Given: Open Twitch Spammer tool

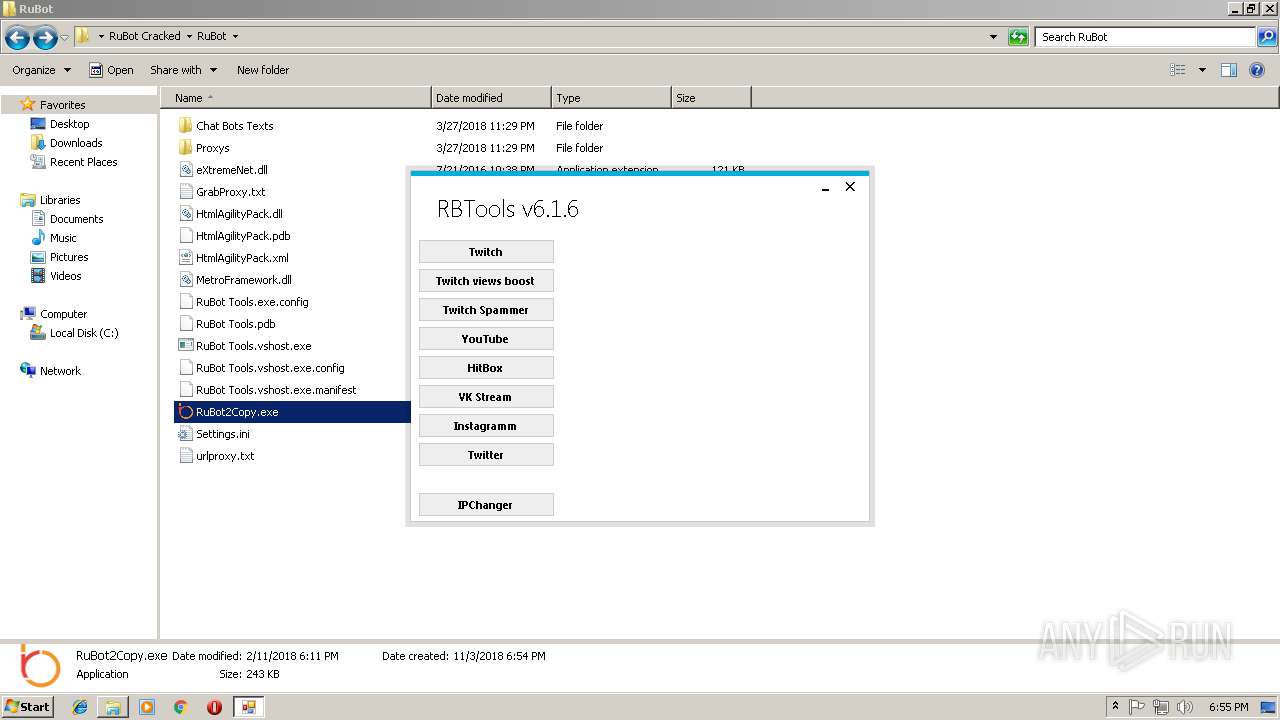Looking at the screenshot, I should (x=485, y=310).
